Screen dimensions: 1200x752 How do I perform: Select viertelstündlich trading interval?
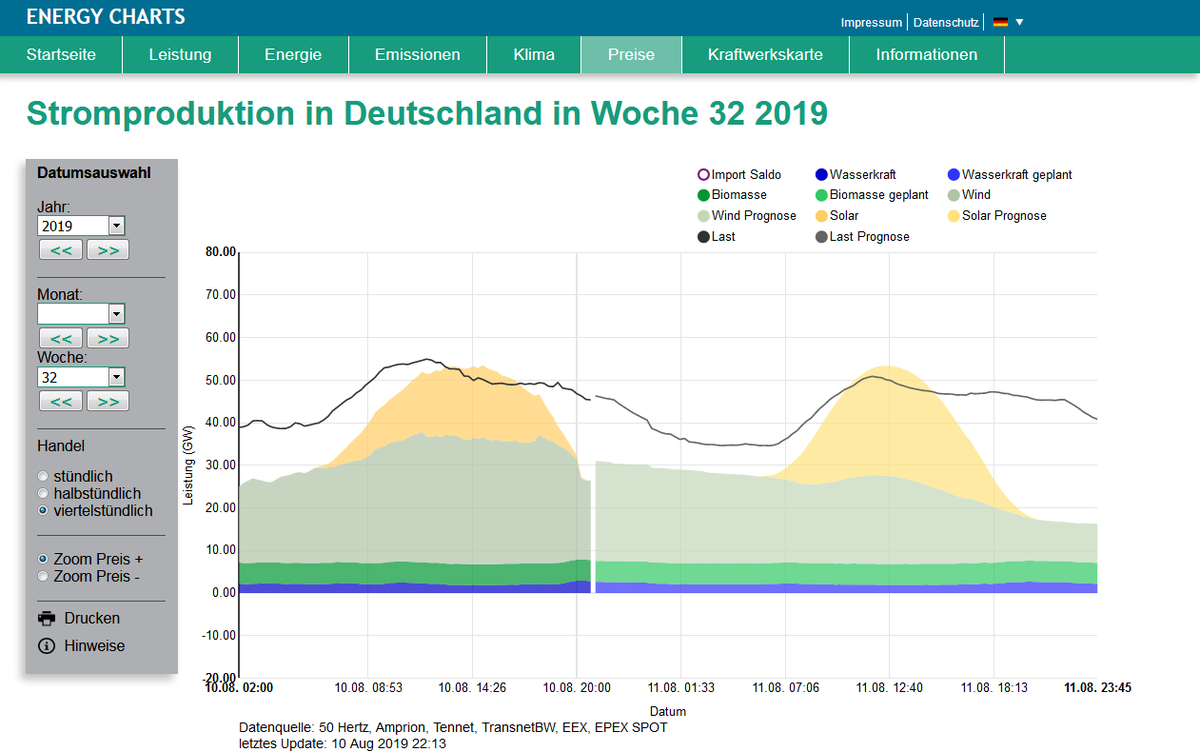(x=42, y=511)
